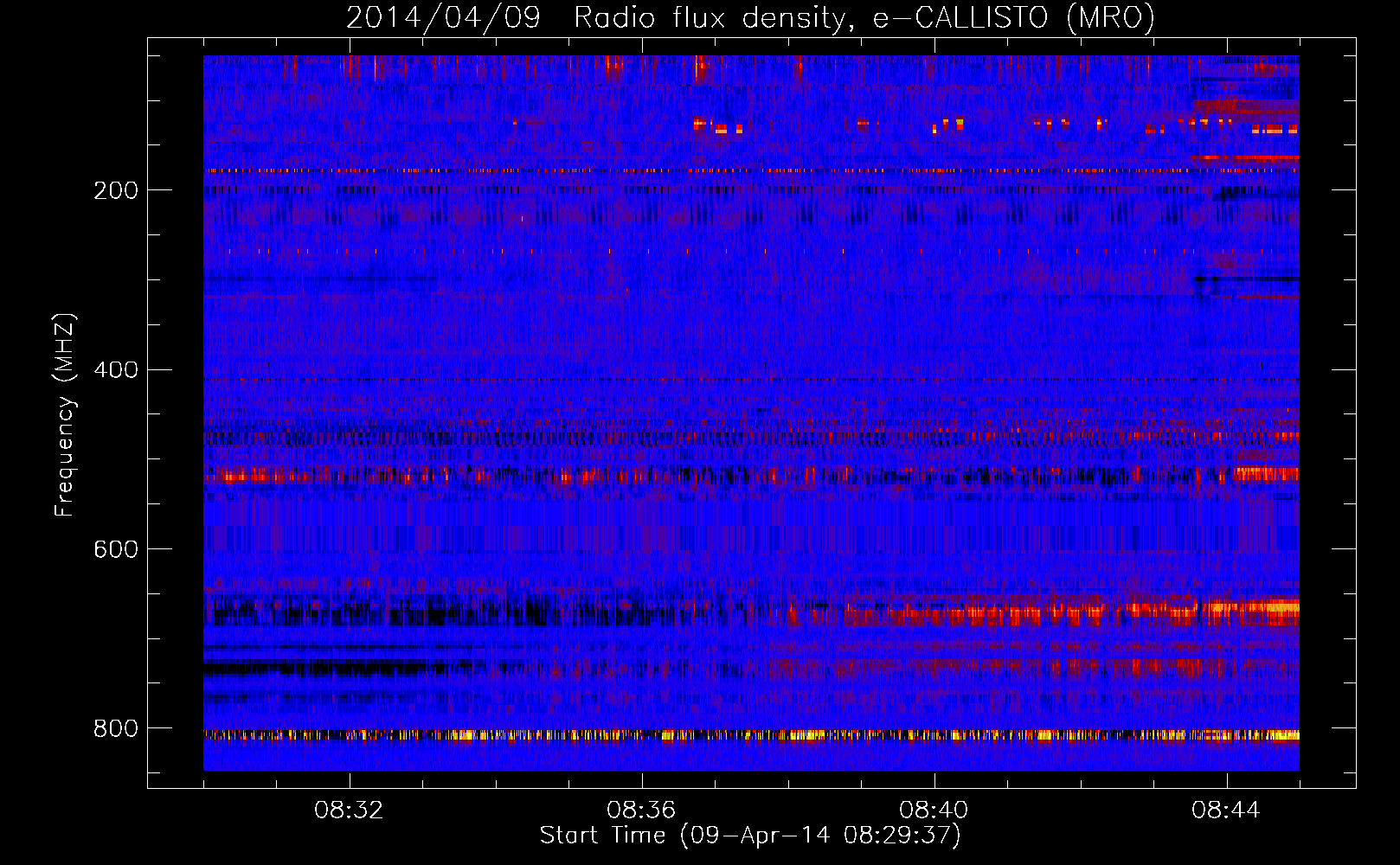The image size is (1400, 865).
Task: Click the 'Start Time (09-Apr-14 08:29:37)' label
Action: 750,836
